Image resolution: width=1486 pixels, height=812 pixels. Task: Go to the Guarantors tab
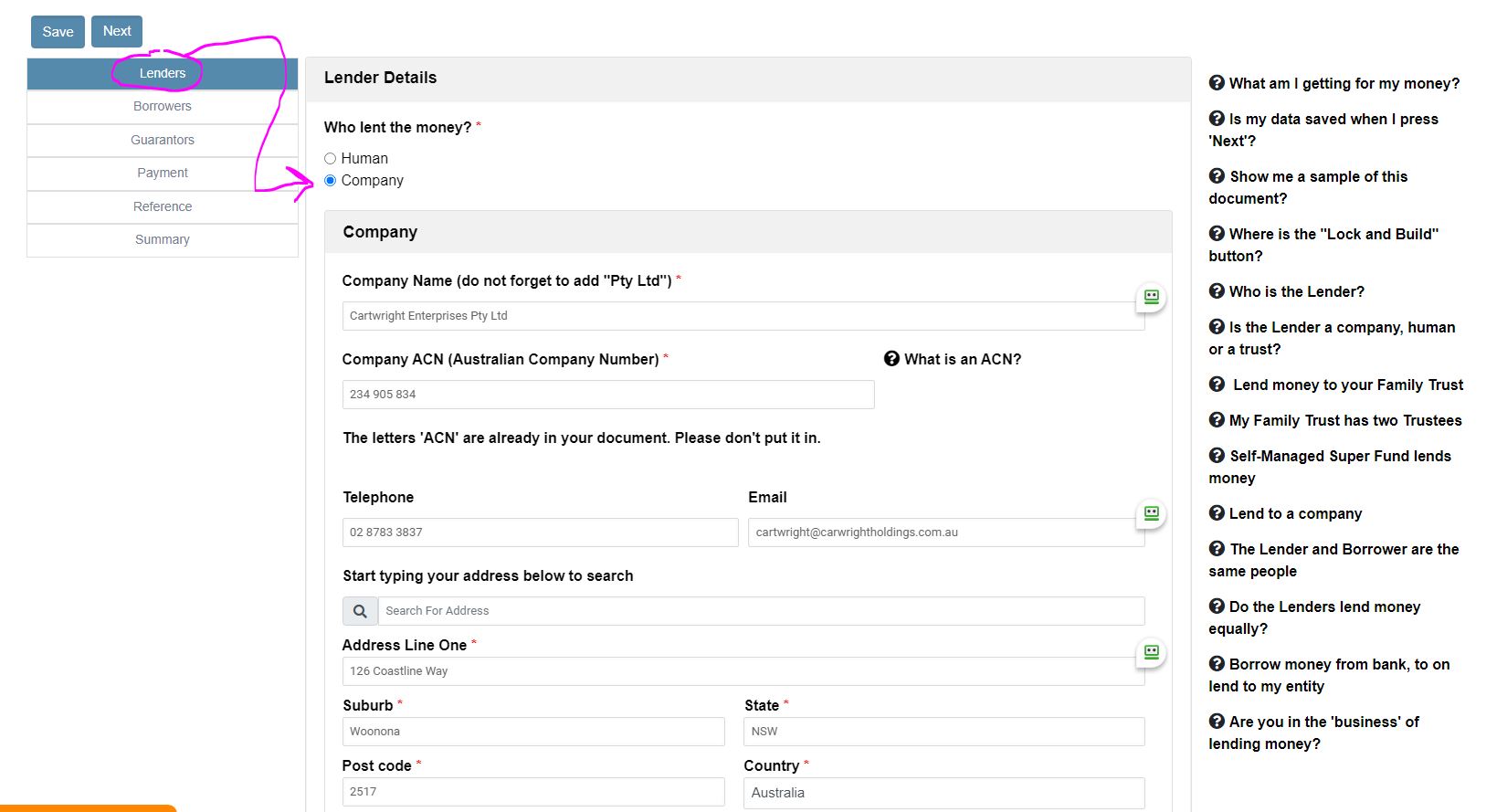click(163, 140)
